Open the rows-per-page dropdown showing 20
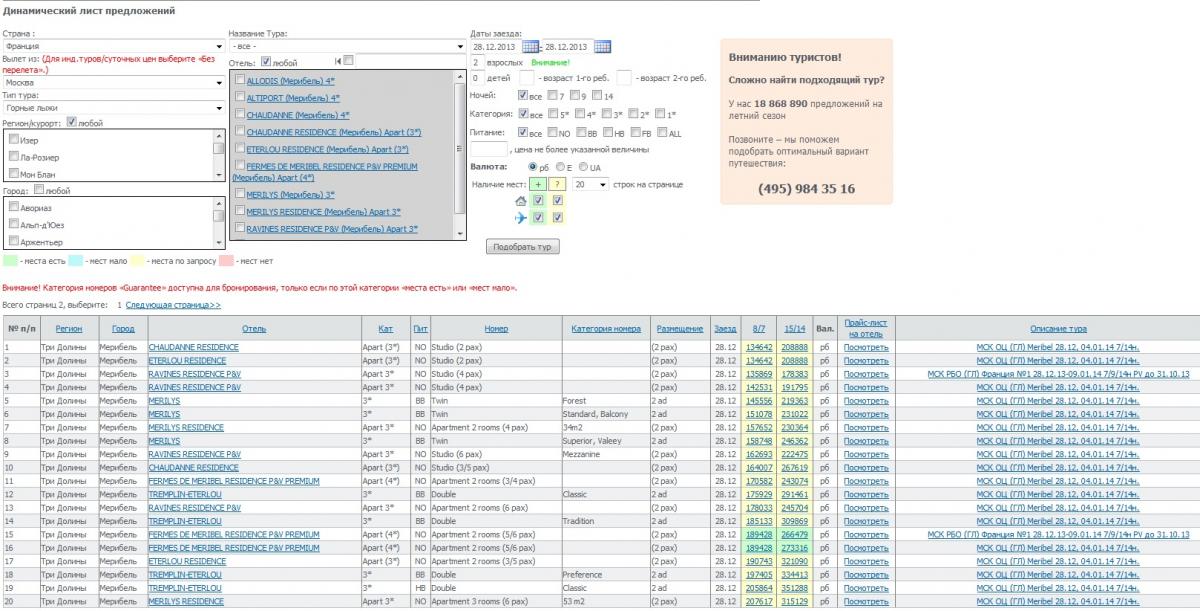 click(x=589, y=185)
